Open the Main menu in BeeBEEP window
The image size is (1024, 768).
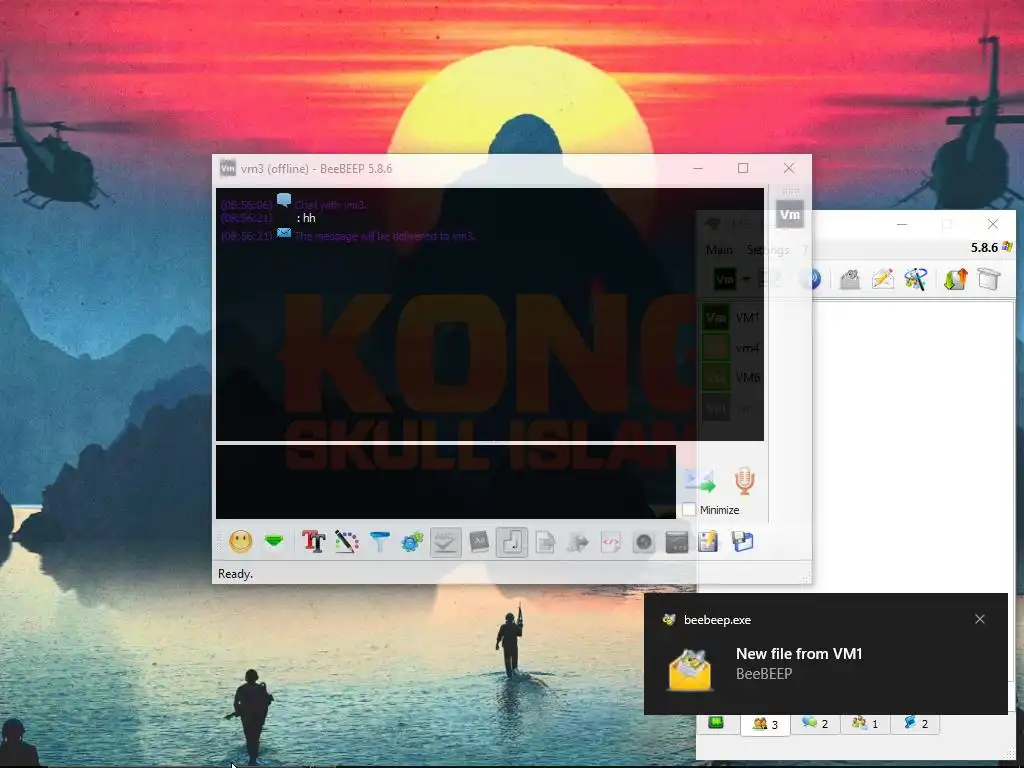tap(719, 249)
